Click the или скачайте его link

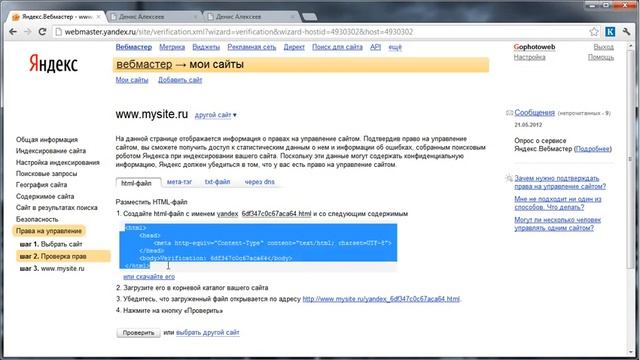tap(149, 277)
